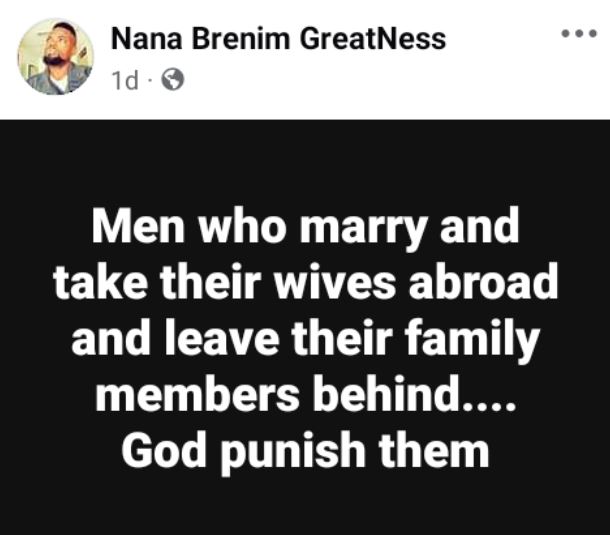Open the post options three-dots menu

tap(579, 34)
